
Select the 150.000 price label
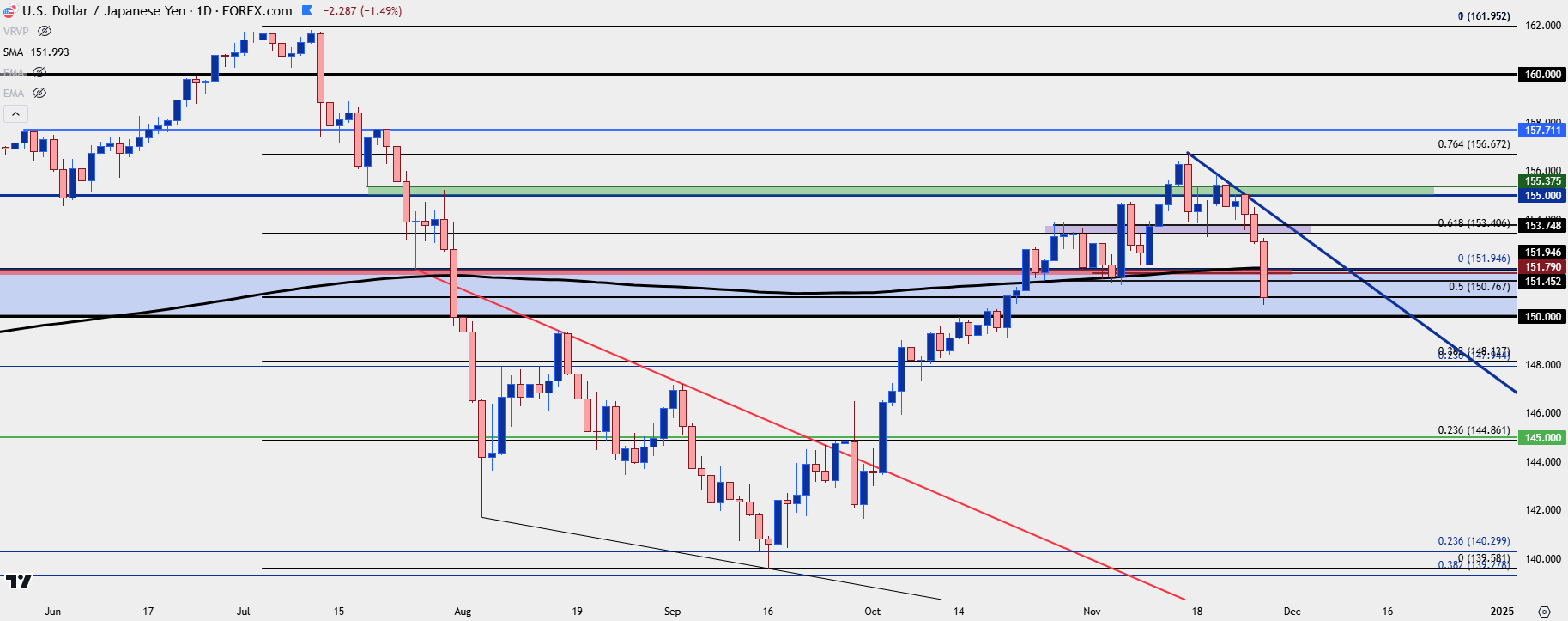click(x=1542, y=317)
